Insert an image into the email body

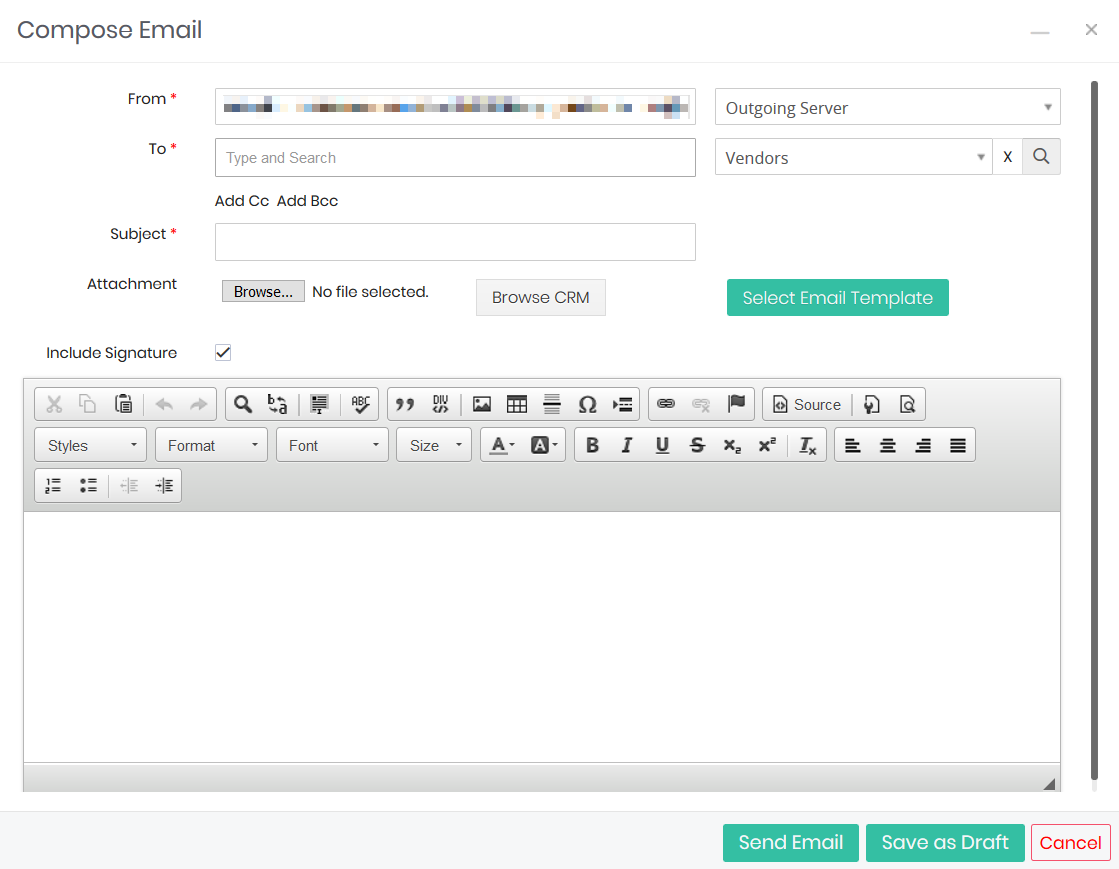[482, 404]
